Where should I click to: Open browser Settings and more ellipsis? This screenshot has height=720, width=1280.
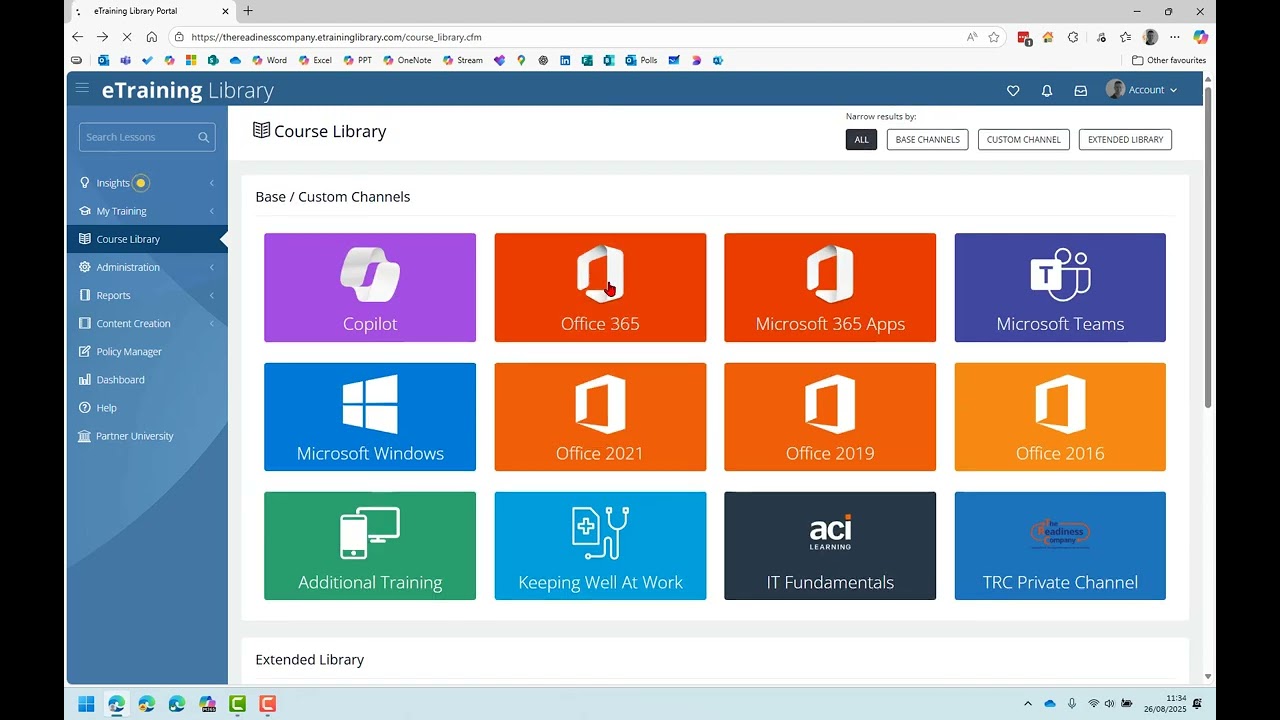tap(1175, 37)
